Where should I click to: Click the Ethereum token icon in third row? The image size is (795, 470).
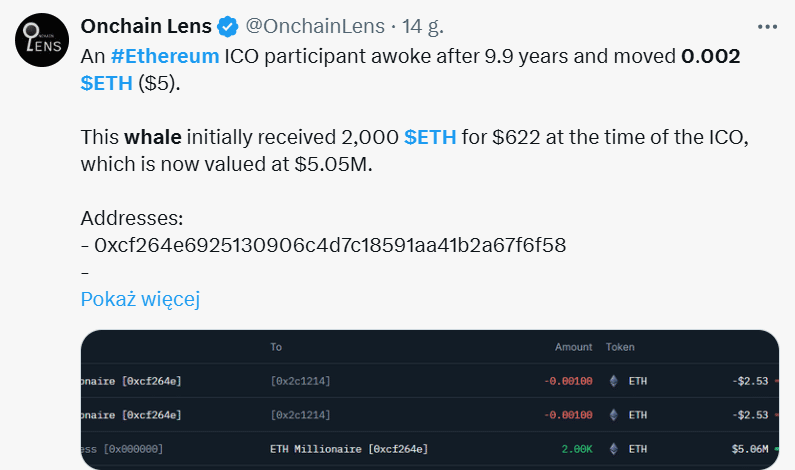pos(614,449)
